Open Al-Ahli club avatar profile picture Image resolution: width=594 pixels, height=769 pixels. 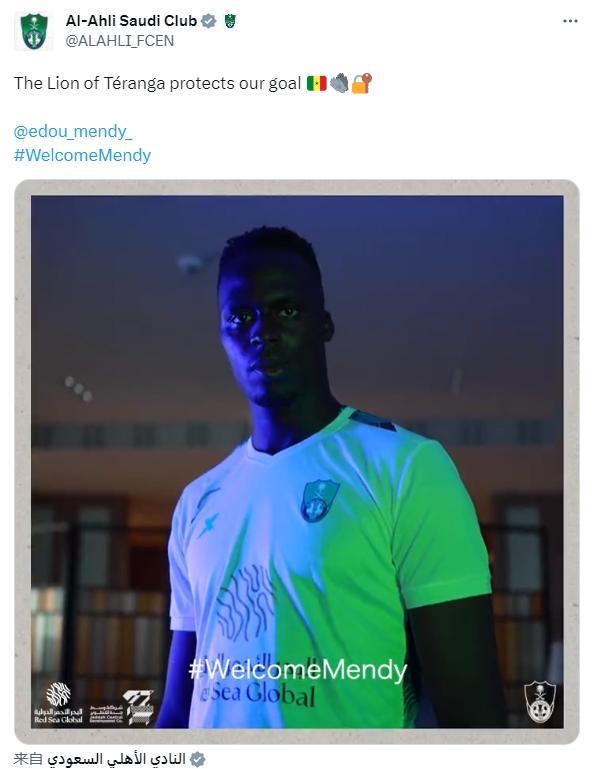(34, 31)
